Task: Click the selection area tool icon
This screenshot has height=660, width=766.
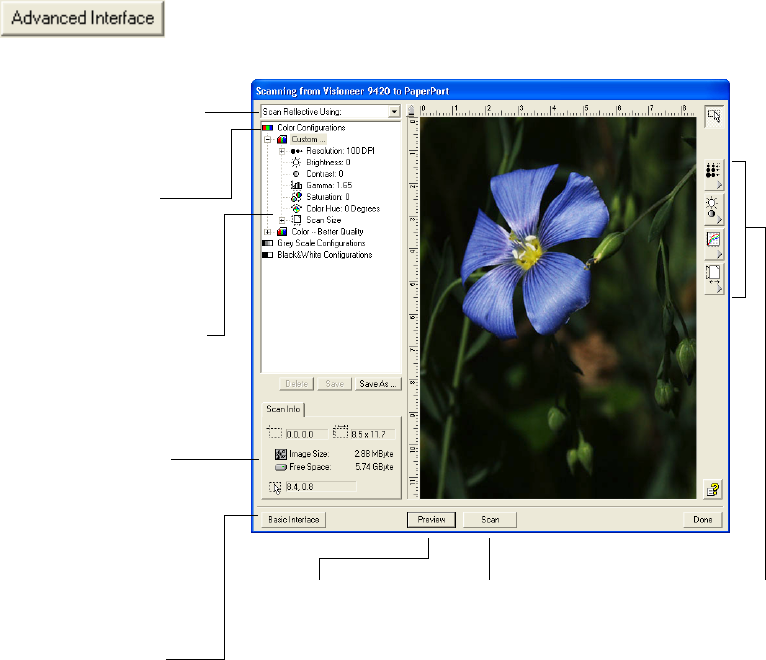Action: coord(715,117)
